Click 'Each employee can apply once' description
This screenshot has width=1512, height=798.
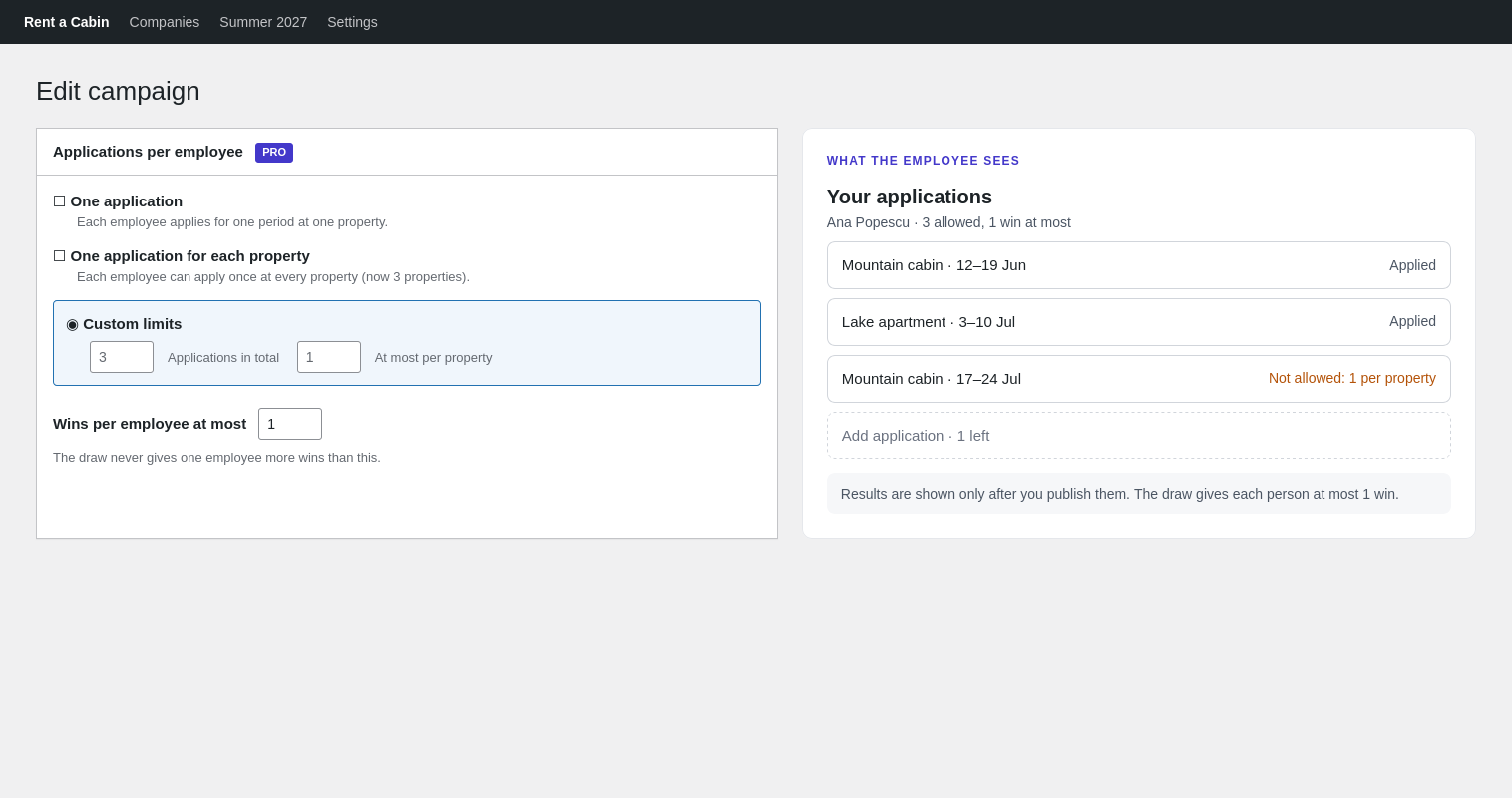click(273, 277)
